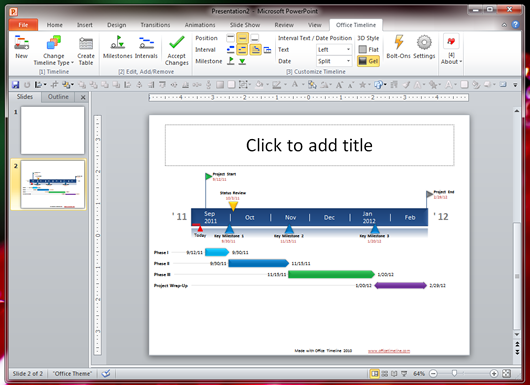530x385 pixels.
Task: Select the yellow Status Review milestone marker
Action: (x=233, y=205)
